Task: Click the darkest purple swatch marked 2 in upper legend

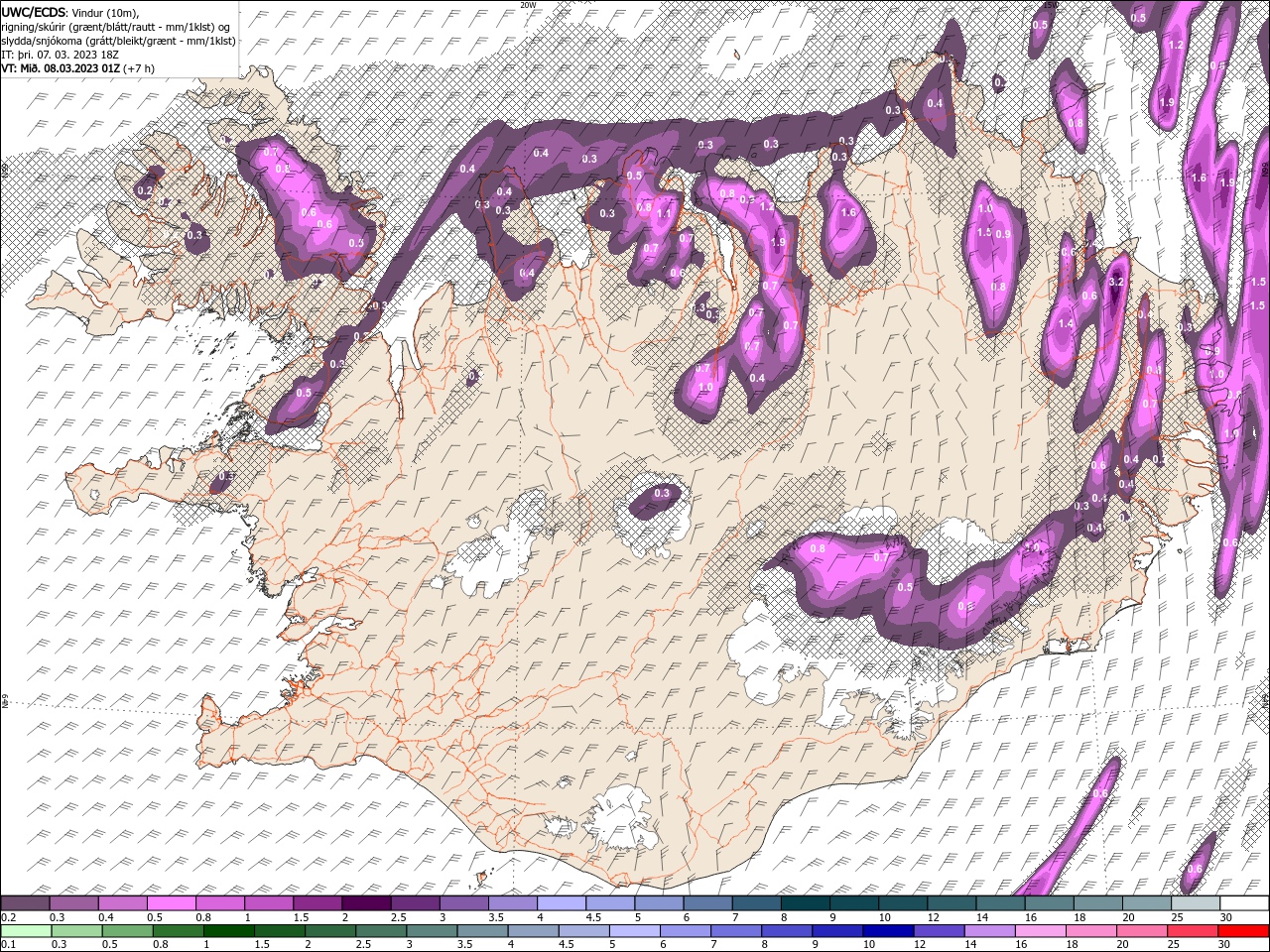Action: click(366, 903)
